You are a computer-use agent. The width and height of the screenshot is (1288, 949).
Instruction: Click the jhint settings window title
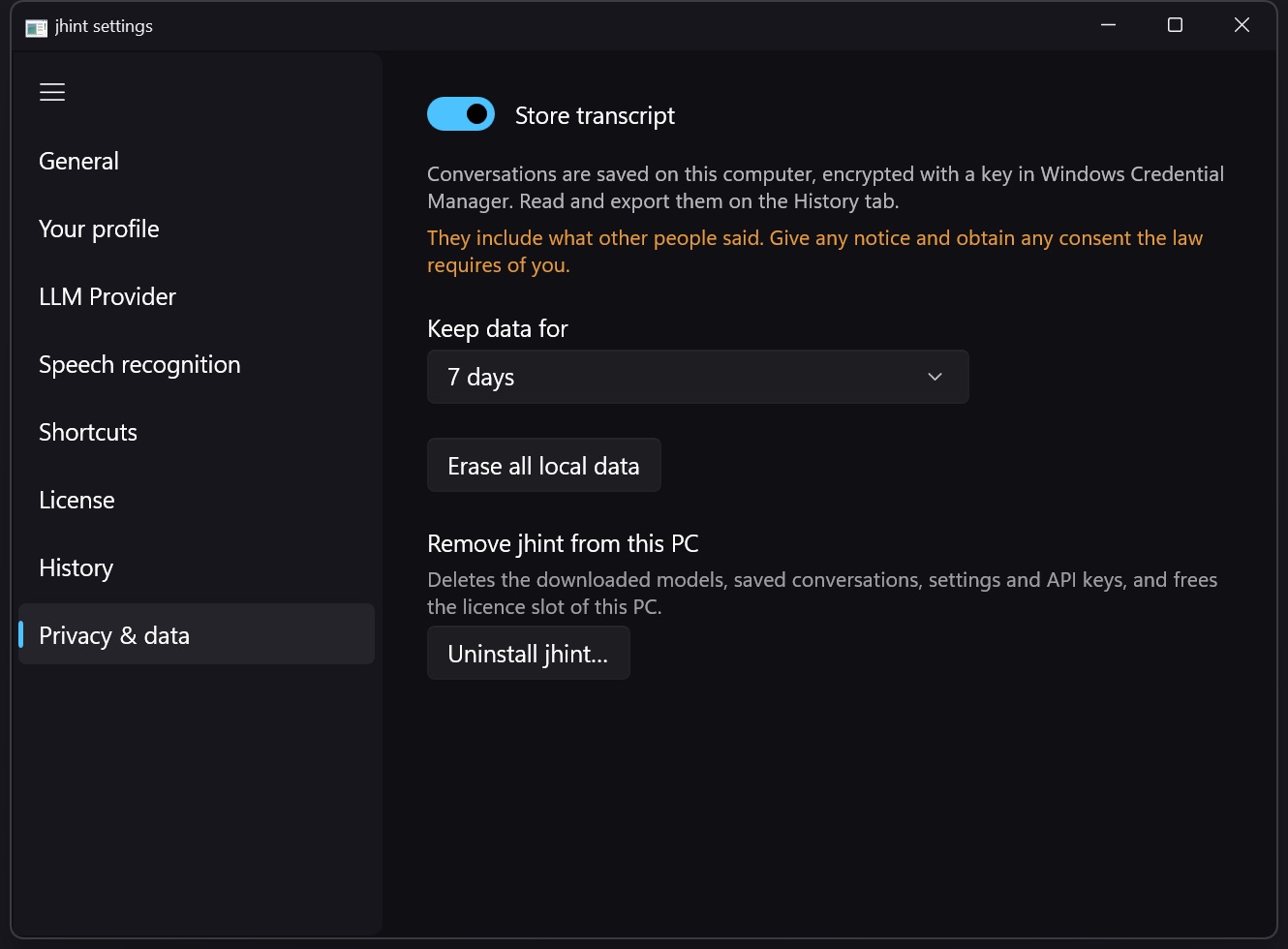coord(104,26)
